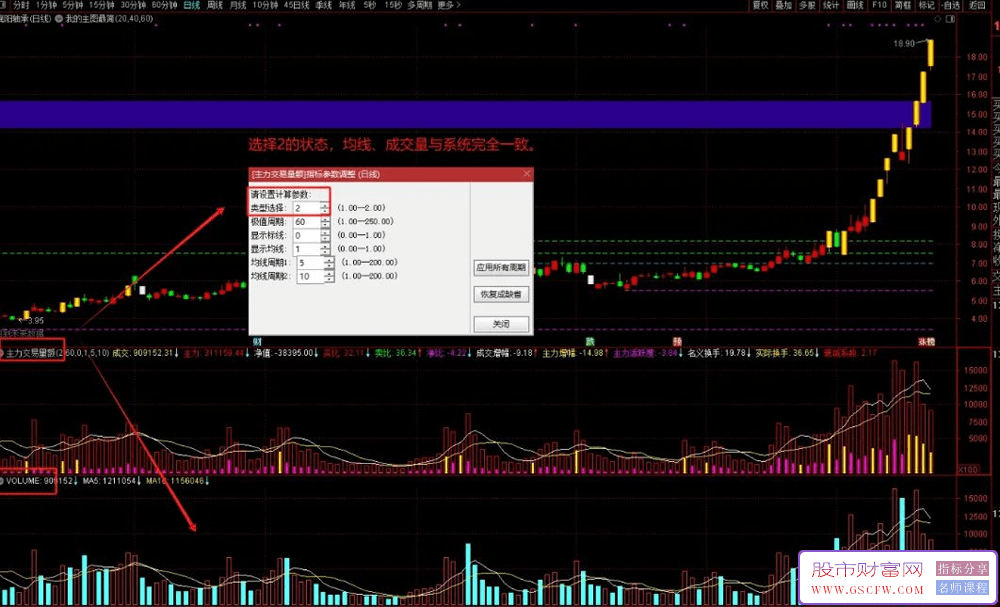Switch to 月线 monthly period
This screenshot has height=607, width=1000.
coord(238,5)
